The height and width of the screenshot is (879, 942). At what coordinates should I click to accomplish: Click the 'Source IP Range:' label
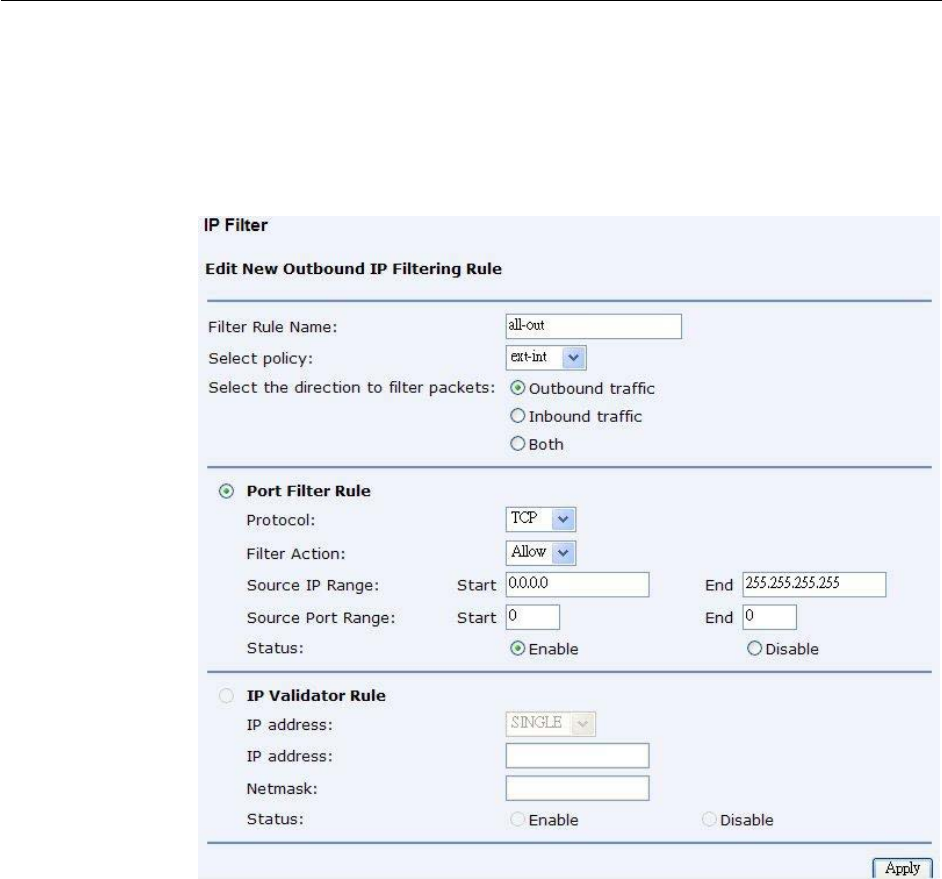point(312,586)
